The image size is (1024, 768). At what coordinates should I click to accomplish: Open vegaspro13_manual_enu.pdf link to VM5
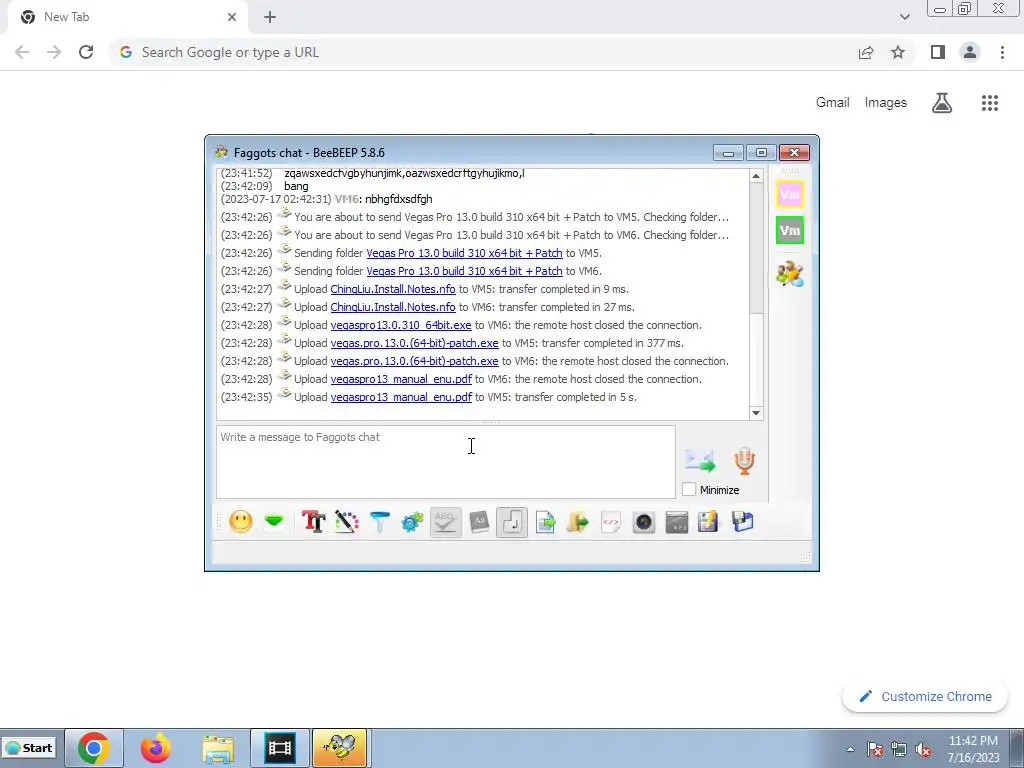point(401,397)
